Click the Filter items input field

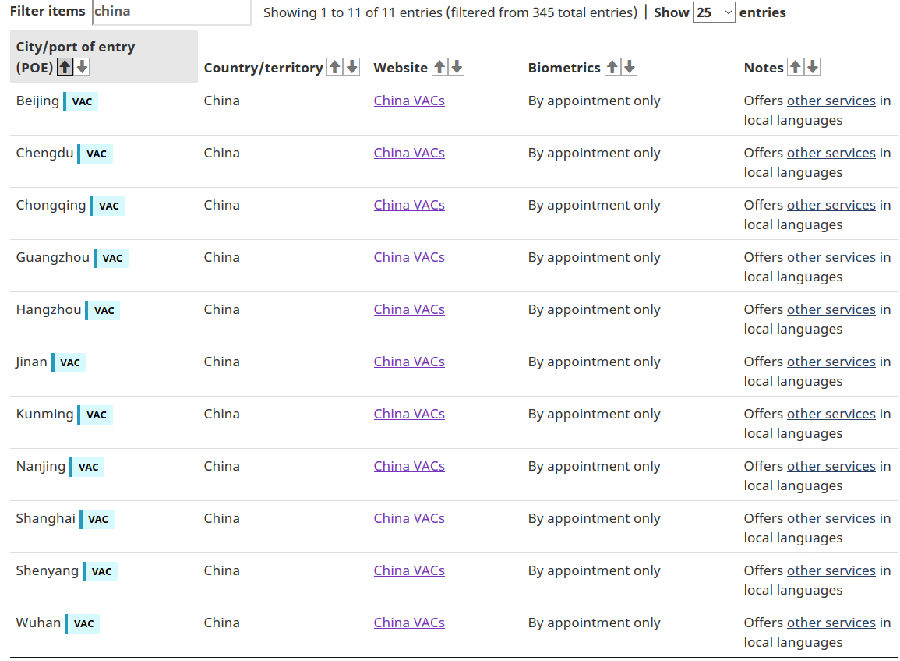click(172, 12)
